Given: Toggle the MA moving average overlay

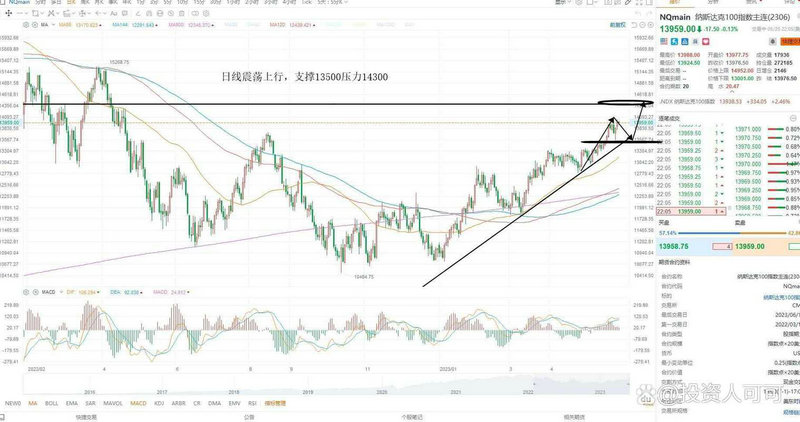Looking at the screenshot, I should click(x=34, y=401).
